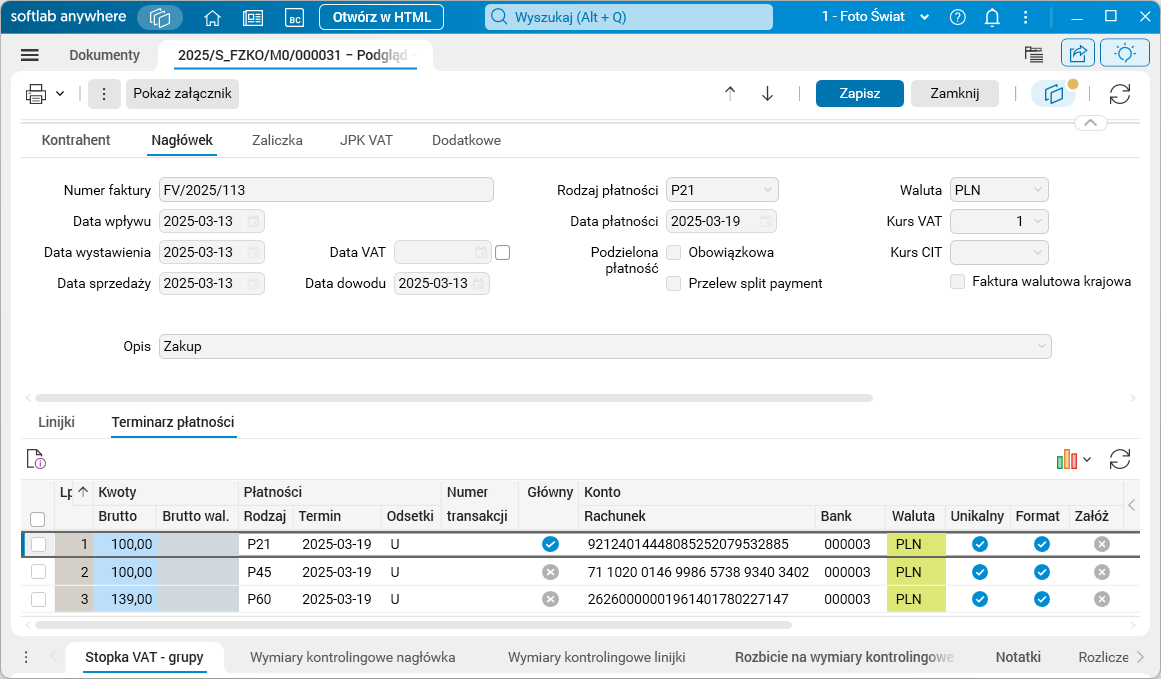
Task: Click the document info icon above payment table
Action: click(36, 459)
